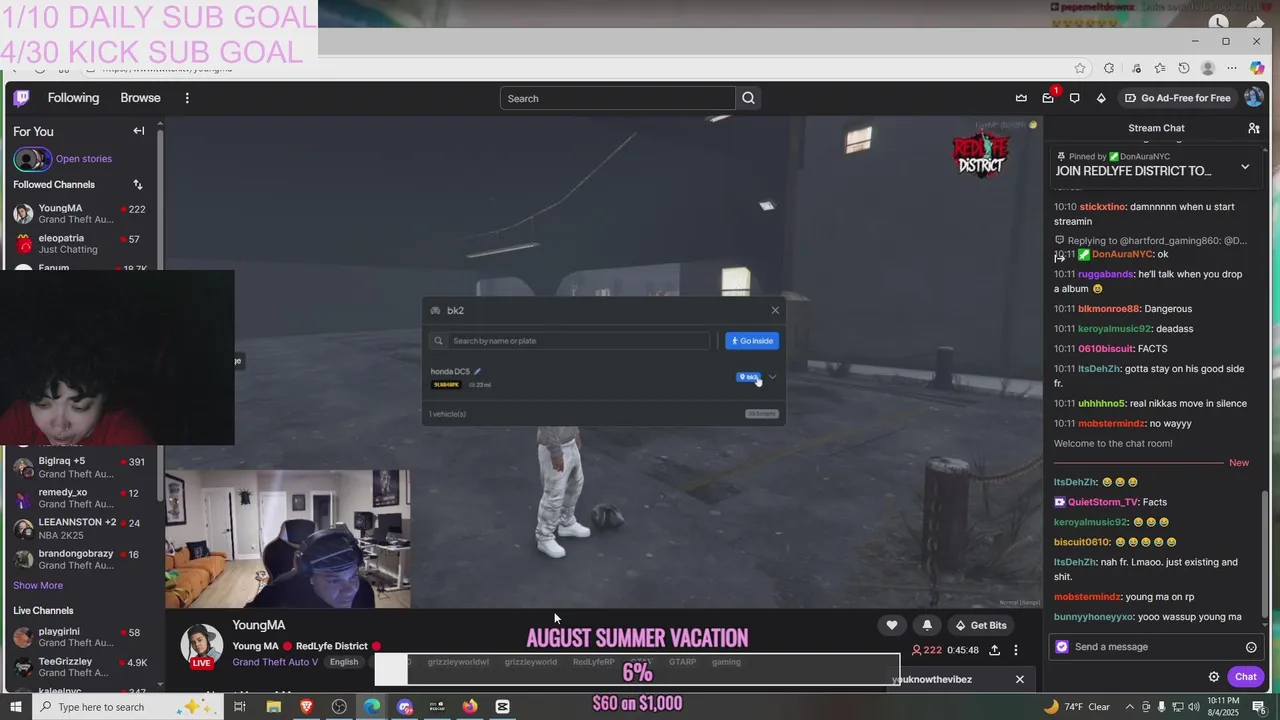Screen dimensions: 1280x720
Task: Click the Twitch search input
Action: coord(618,98)
